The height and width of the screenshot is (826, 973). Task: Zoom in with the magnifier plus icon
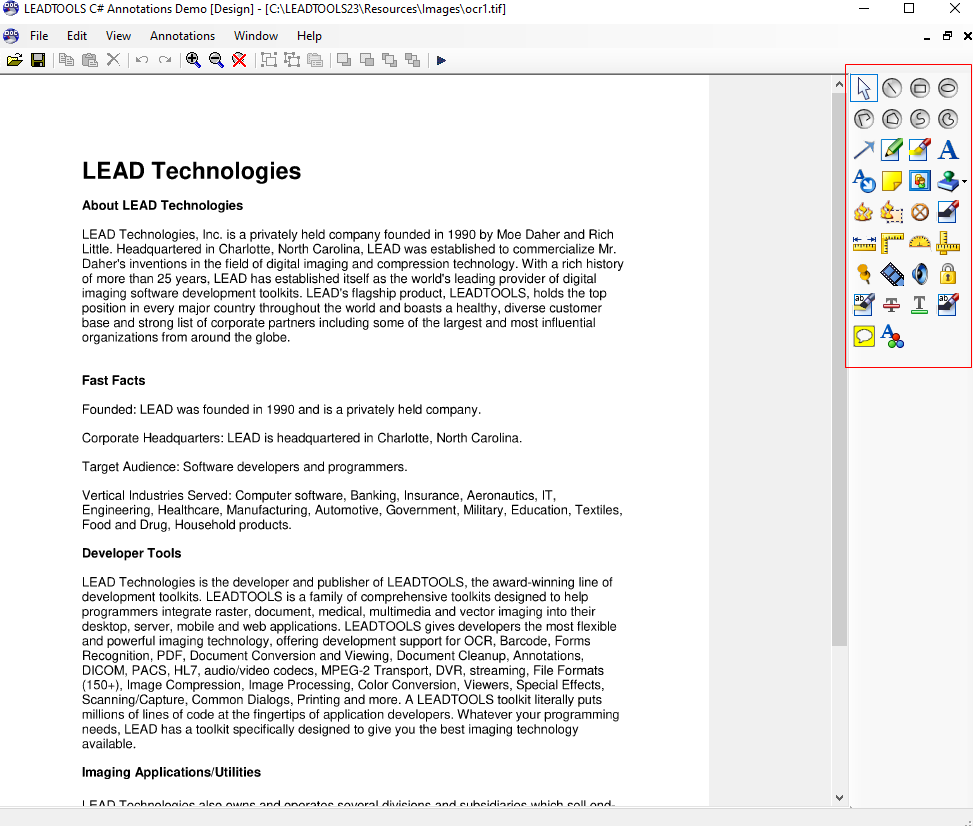tap(193, 60)
